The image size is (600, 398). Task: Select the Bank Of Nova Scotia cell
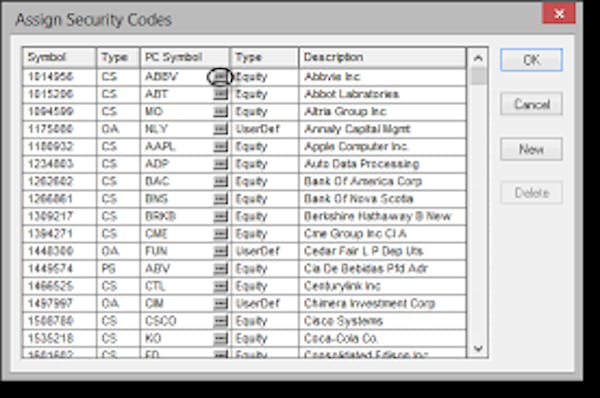click(383, 199)
